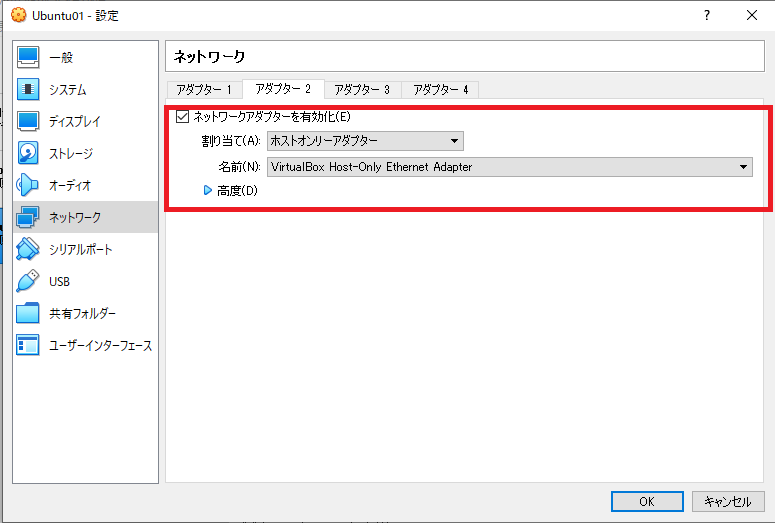
Task: Click the オーディオ label in sidebar
Action: tap(70, 185)
